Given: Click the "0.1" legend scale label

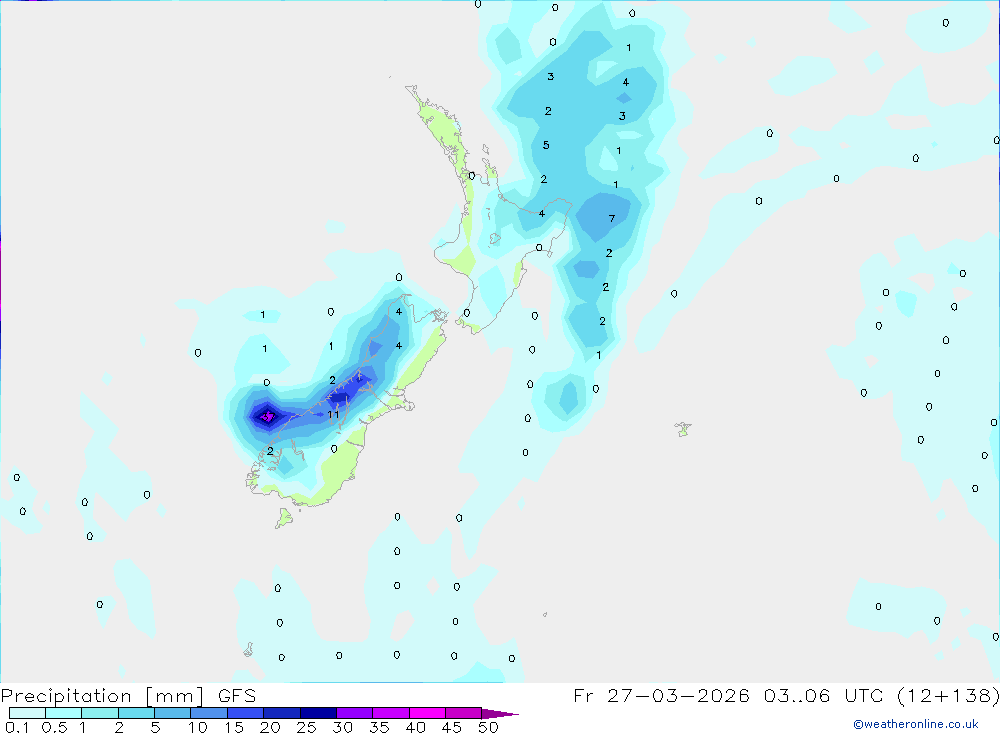Looking at the screenshot, I should (x=17, y=727).
